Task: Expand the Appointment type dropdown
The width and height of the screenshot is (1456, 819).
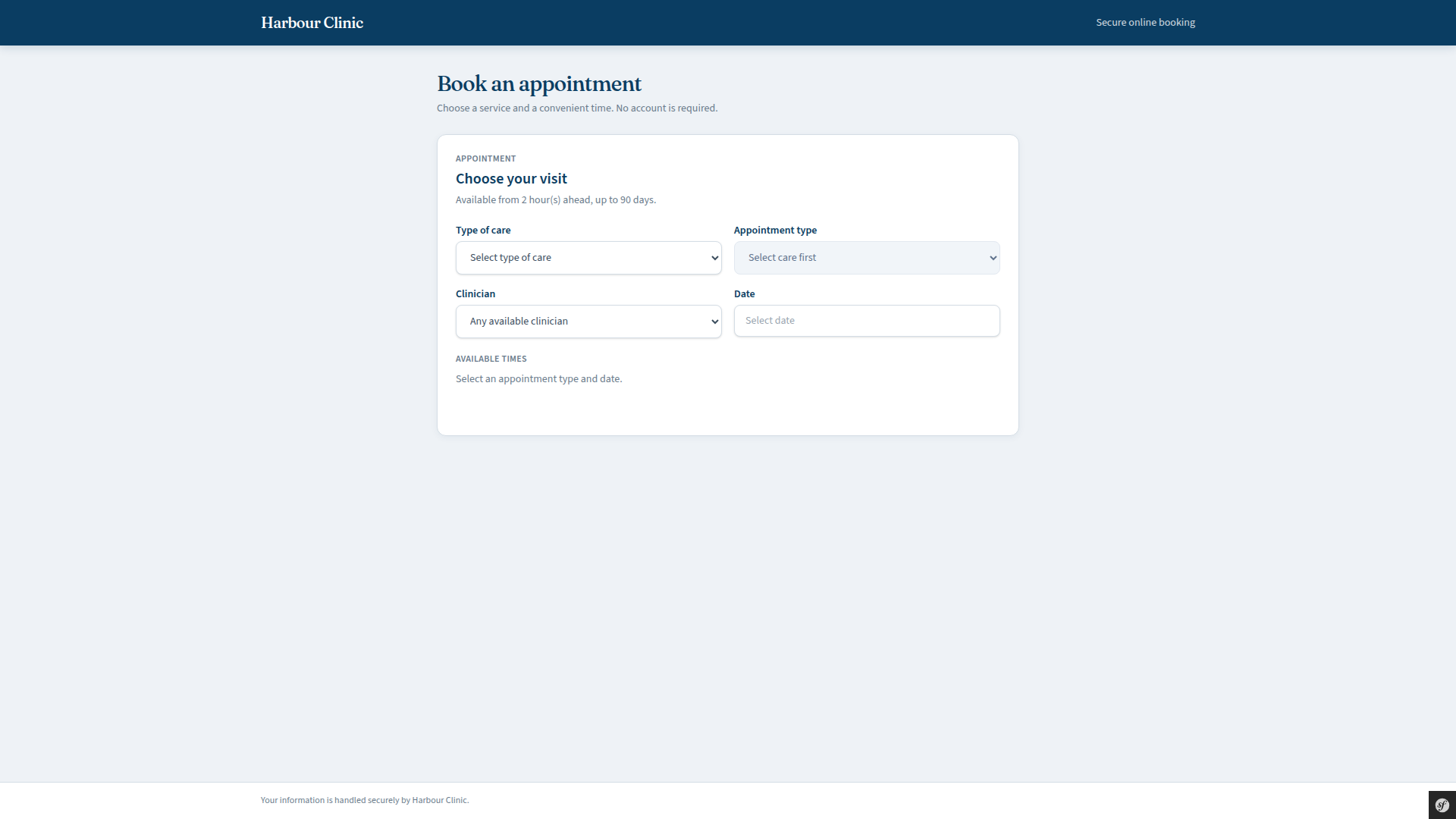Action: click(867, 258)
